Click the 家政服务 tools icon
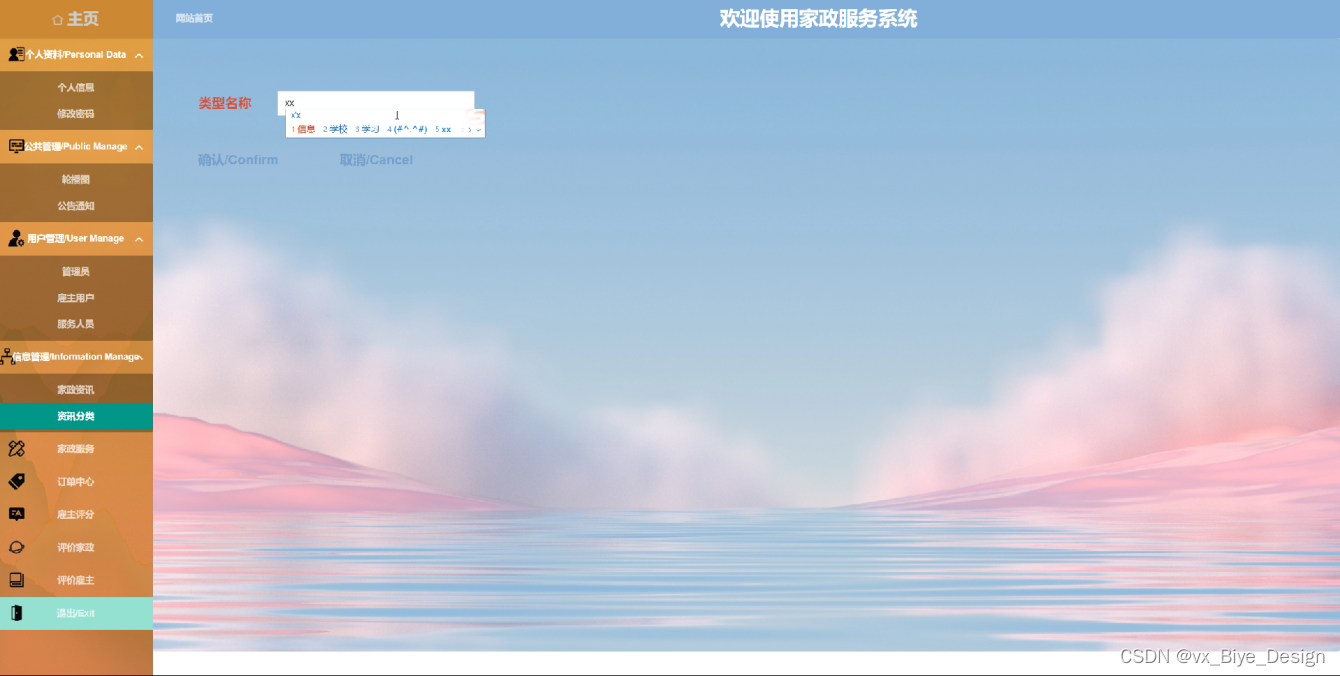 coord(16,449)
